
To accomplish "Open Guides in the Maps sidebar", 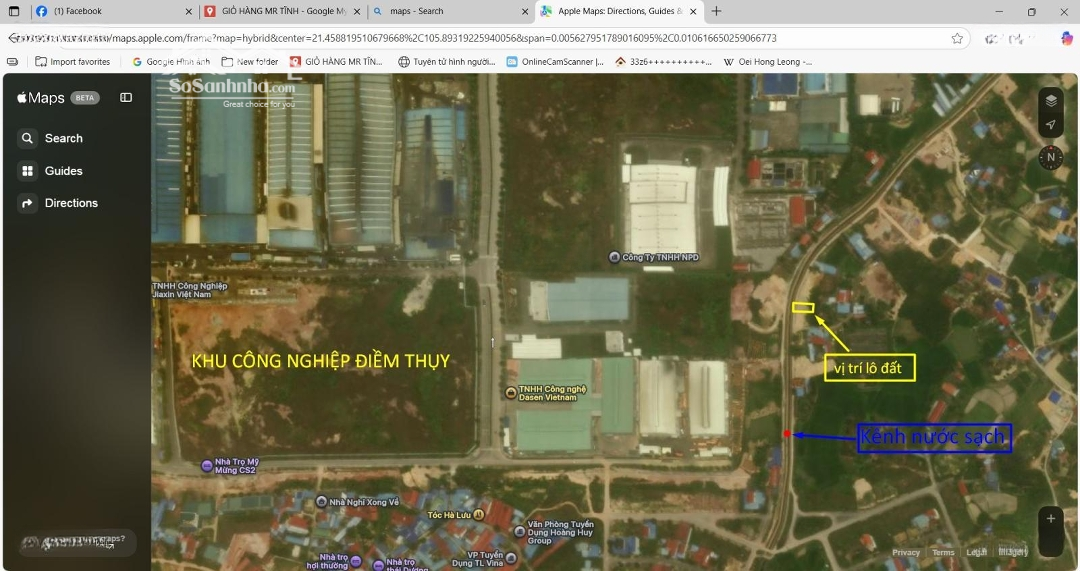I will [63, 171].
